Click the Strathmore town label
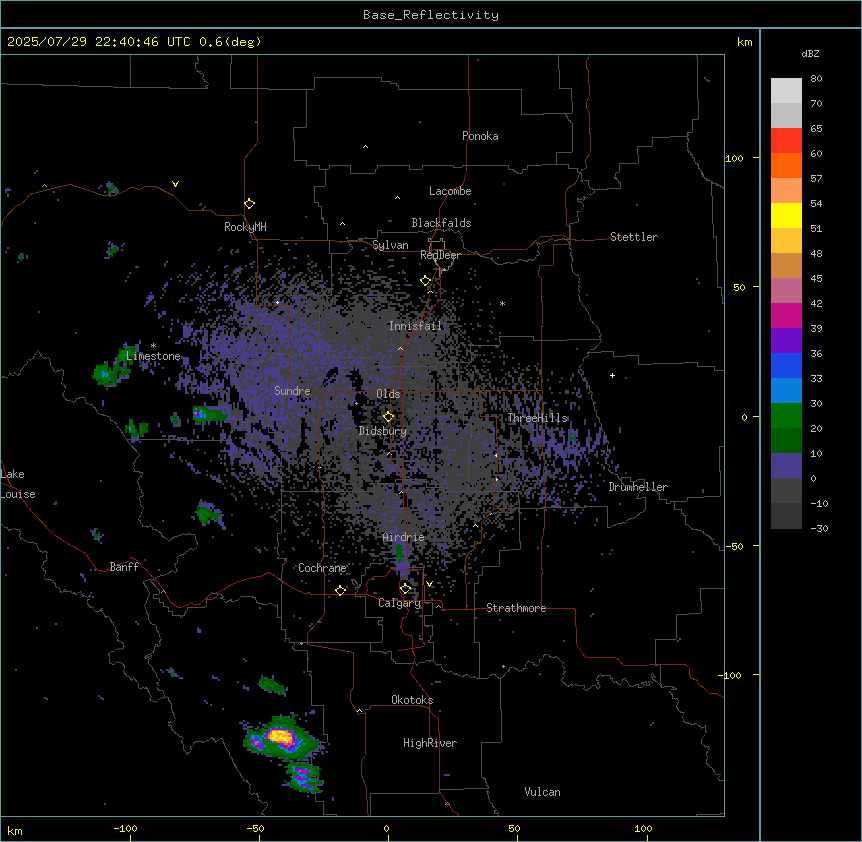The width and height of the screenshot is (862, 842). pos(516,608)
